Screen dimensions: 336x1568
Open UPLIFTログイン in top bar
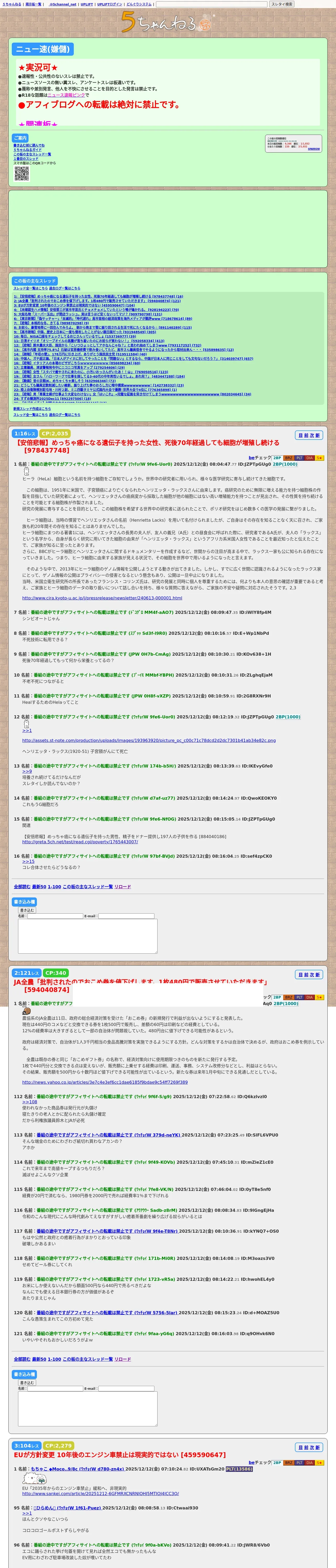pos(110,4)
